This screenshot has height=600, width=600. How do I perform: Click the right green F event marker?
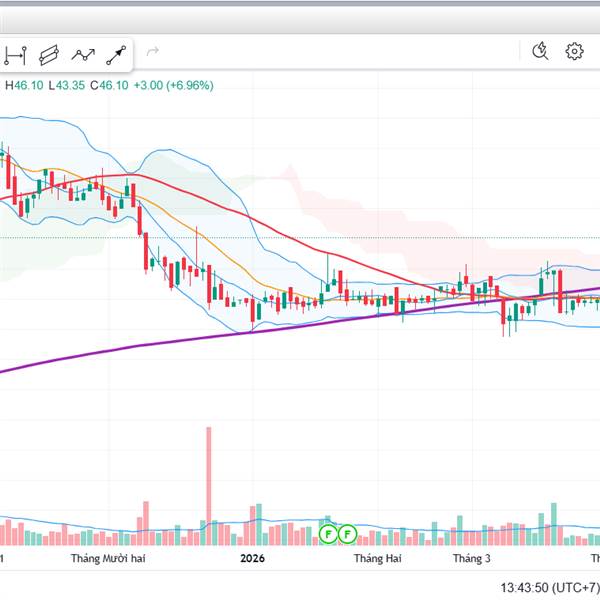pos(347,534)
